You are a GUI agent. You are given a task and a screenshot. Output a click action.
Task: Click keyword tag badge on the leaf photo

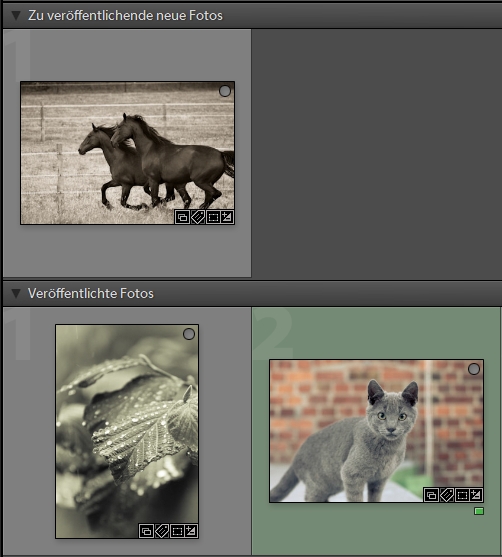pyautogui.click(x=162, y=531)
